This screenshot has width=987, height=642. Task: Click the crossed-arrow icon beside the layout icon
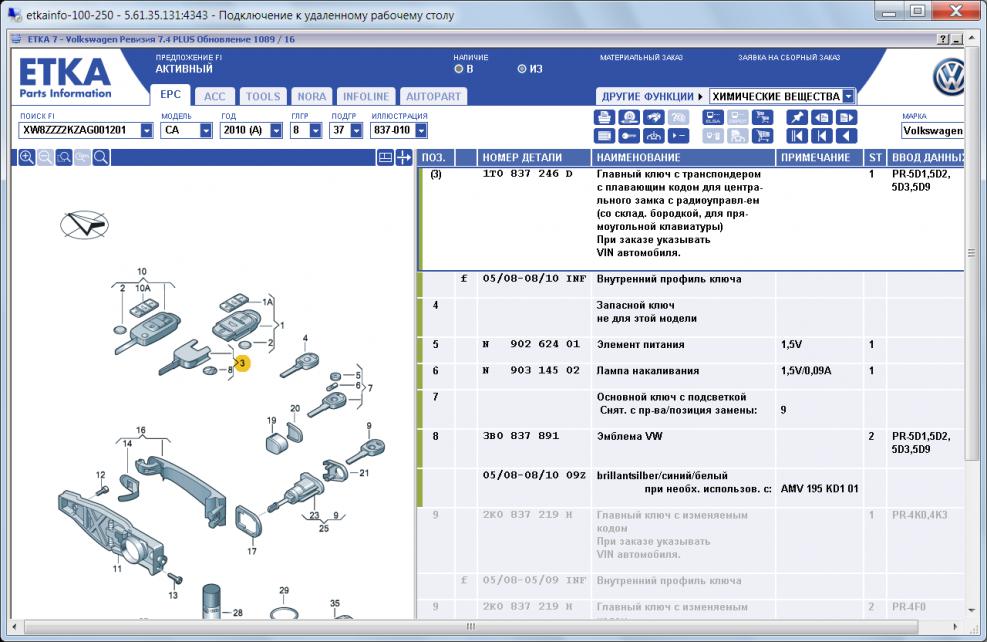click(x=404, y=157)
